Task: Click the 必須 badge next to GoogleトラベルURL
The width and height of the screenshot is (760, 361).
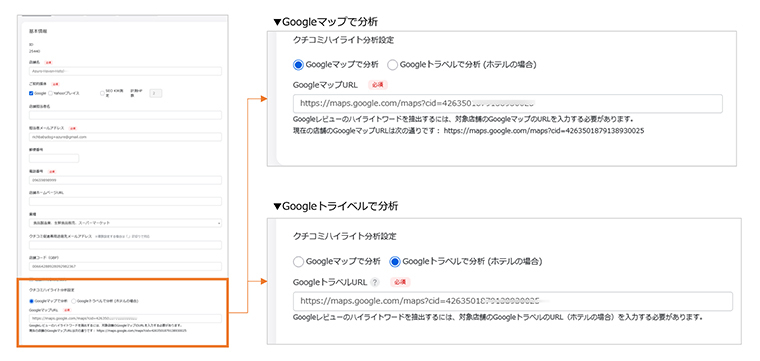Action: (401, 282)
